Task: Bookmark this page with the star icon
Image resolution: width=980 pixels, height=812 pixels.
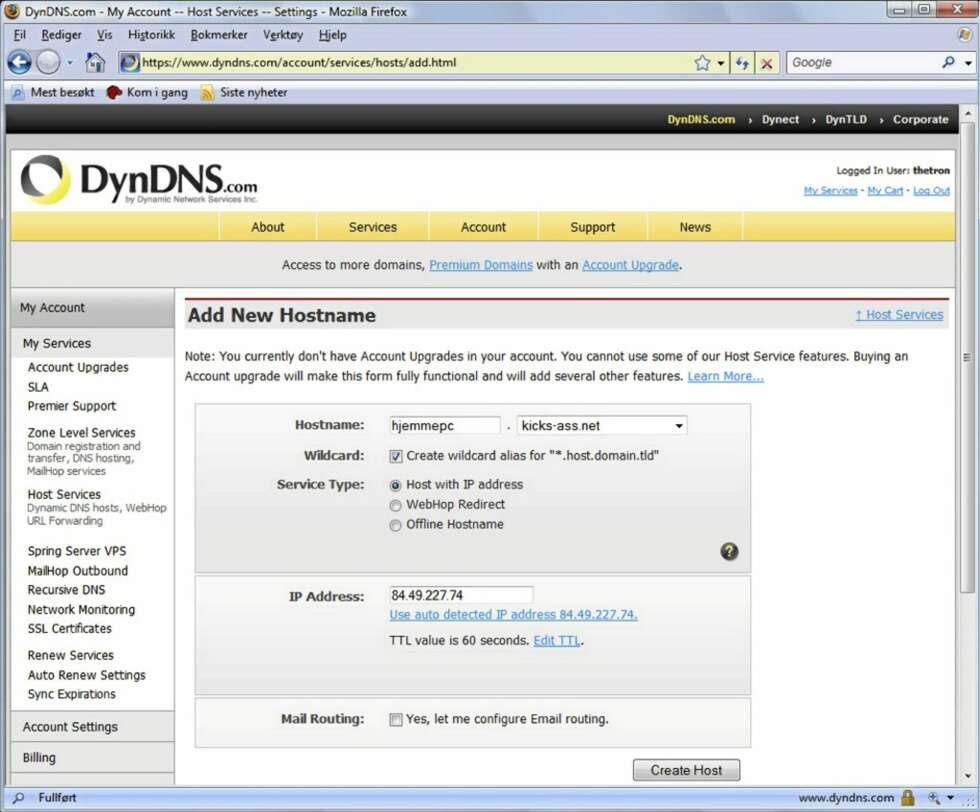Action: tap(702, 63)
